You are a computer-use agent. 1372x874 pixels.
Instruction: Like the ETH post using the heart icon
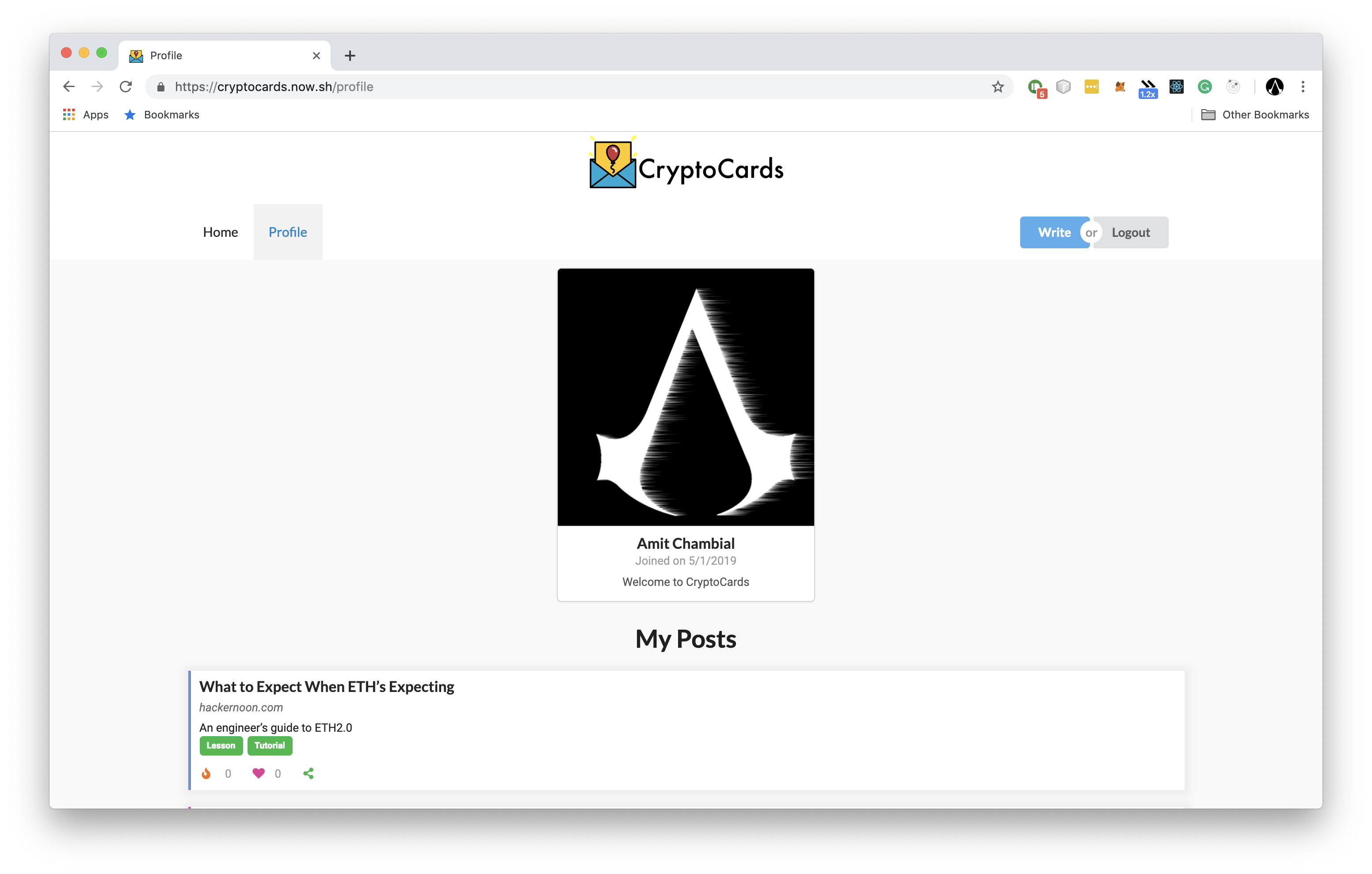tap(258, 773)
